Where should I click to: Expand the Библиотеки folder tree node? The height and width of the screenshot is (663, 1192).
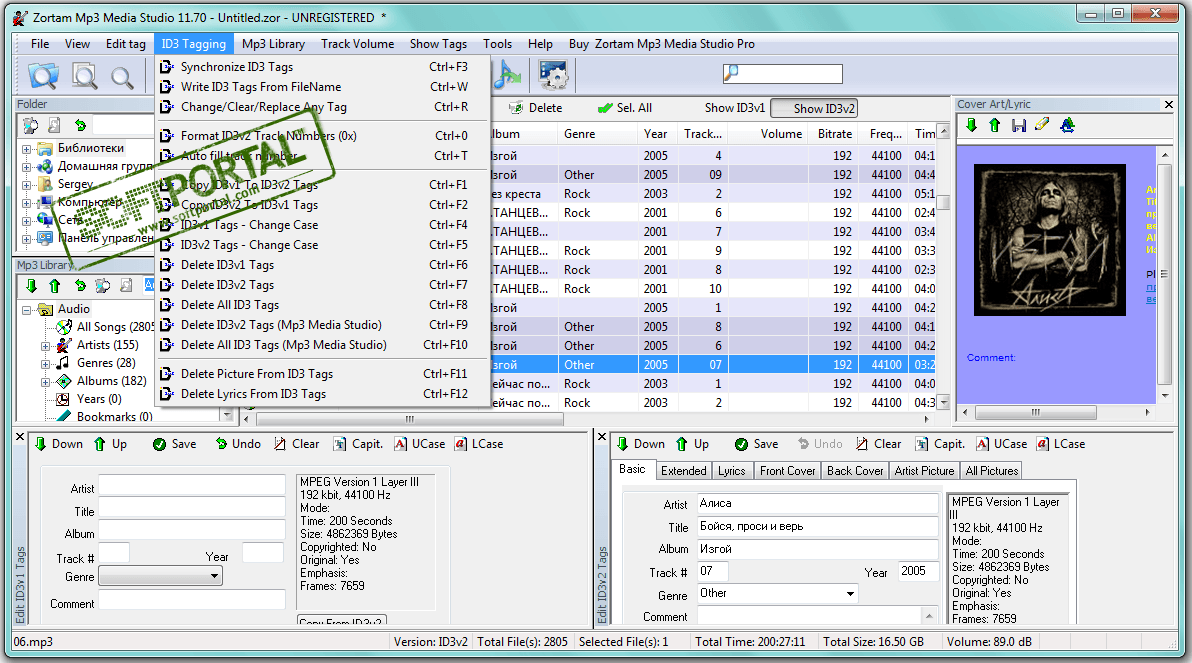pos(27,149)
